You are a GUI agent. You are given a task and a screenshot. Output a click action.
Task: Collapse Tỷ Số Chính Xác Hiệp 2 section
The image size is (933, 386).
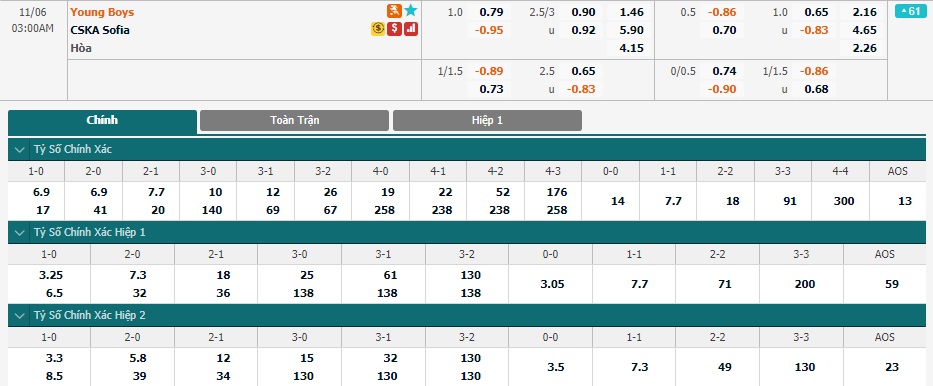pos(21,315)
